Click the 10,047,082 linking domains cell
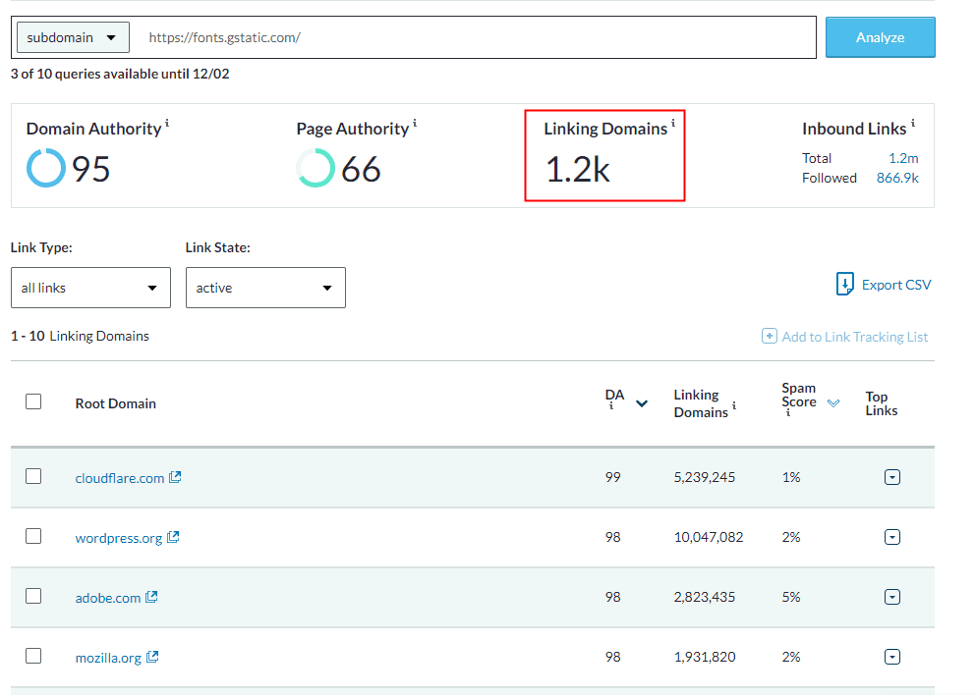 pos(708,537)
